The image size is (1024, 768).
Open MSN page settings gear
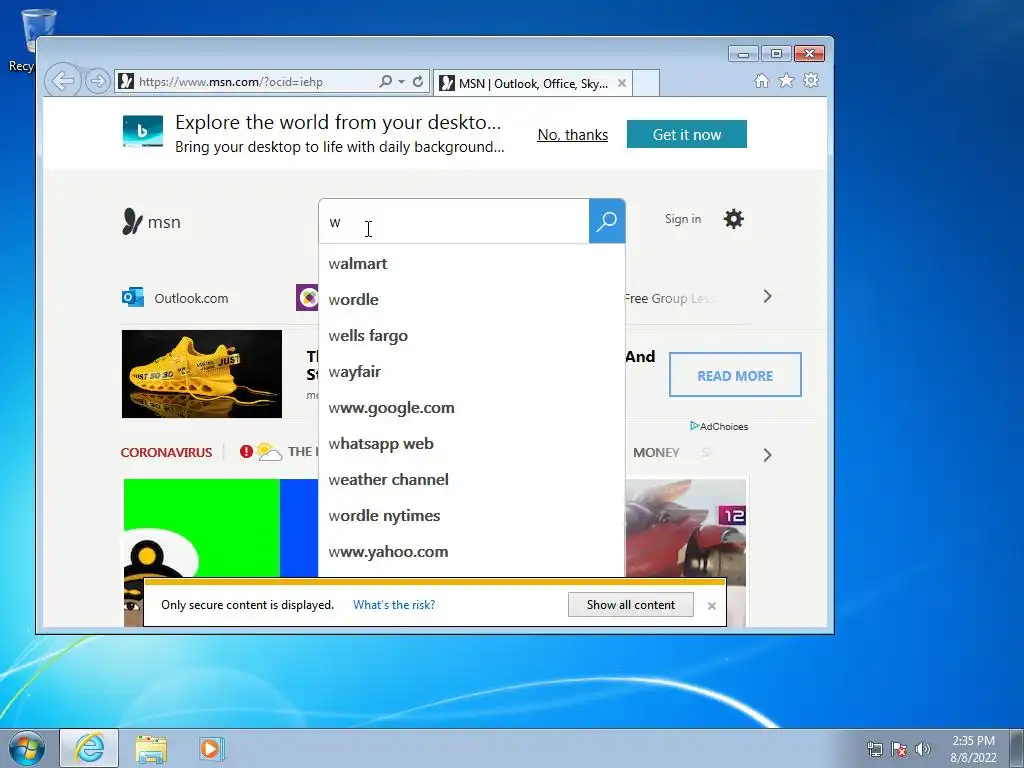coord(733,219)
